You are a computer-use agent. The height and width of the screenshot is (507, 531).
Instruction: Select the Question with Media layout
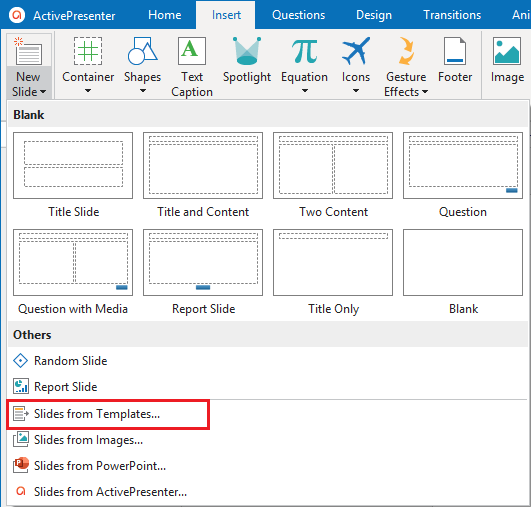point(73,262)
